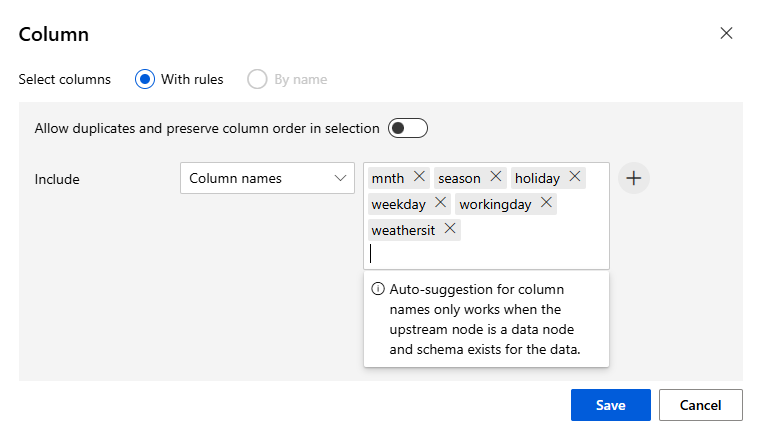Focus the column names text input
This screenshot has height=440, width=760.
click(487, 254)
